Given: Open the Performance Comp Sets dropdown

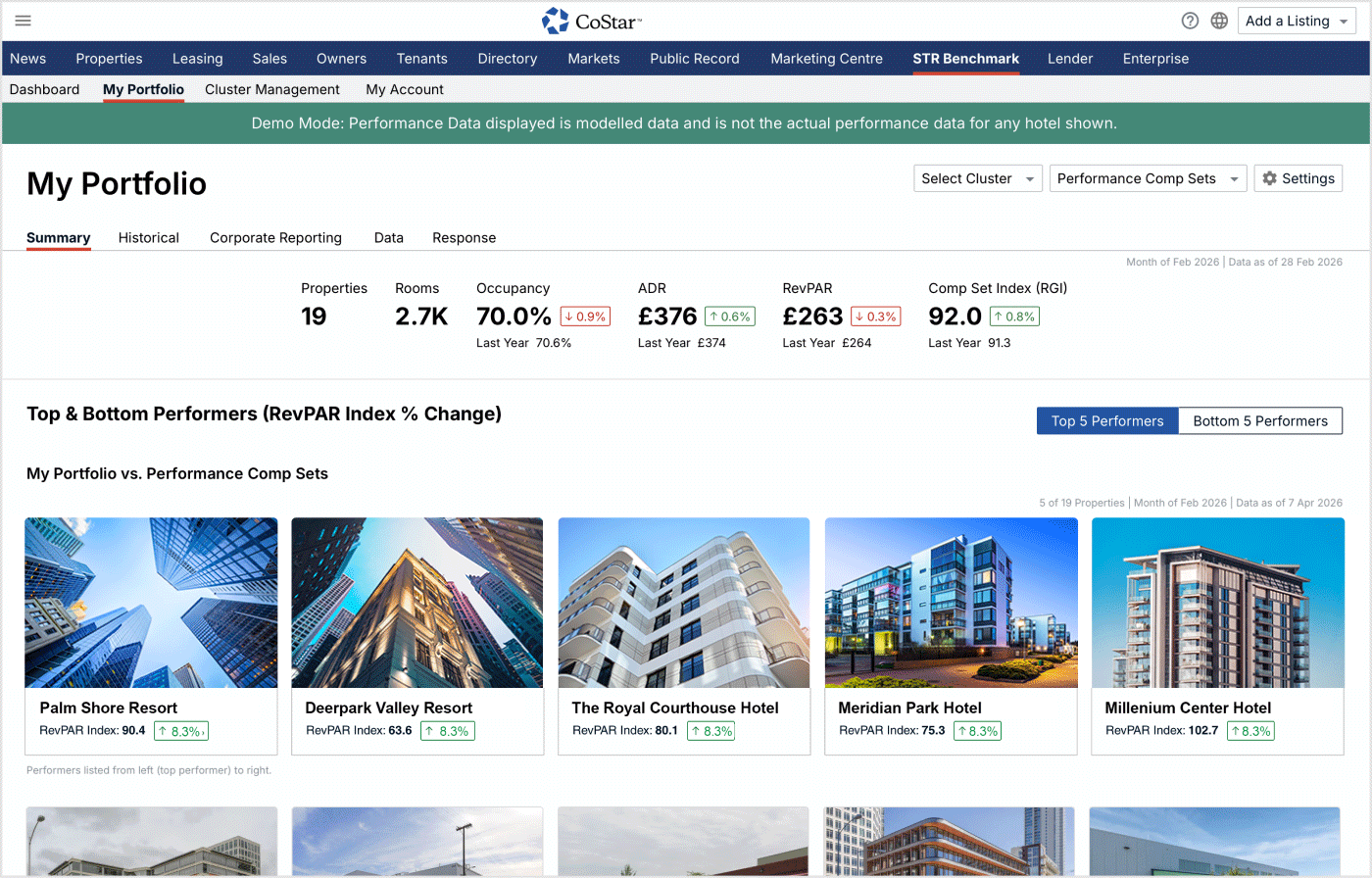Looking at the screenshot, I should (1148, 178).
